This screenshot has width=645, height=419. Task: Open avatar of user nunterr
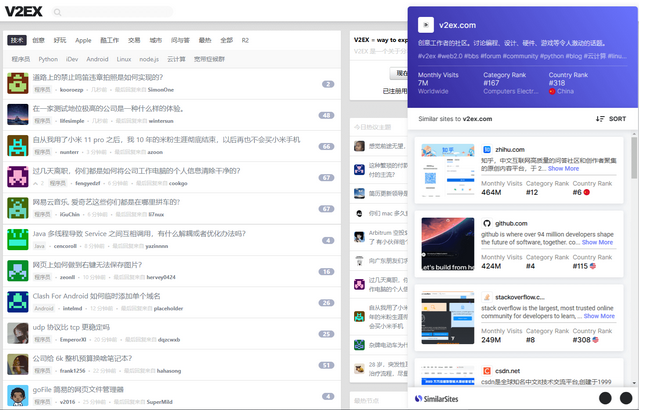[x=18, y=145]
